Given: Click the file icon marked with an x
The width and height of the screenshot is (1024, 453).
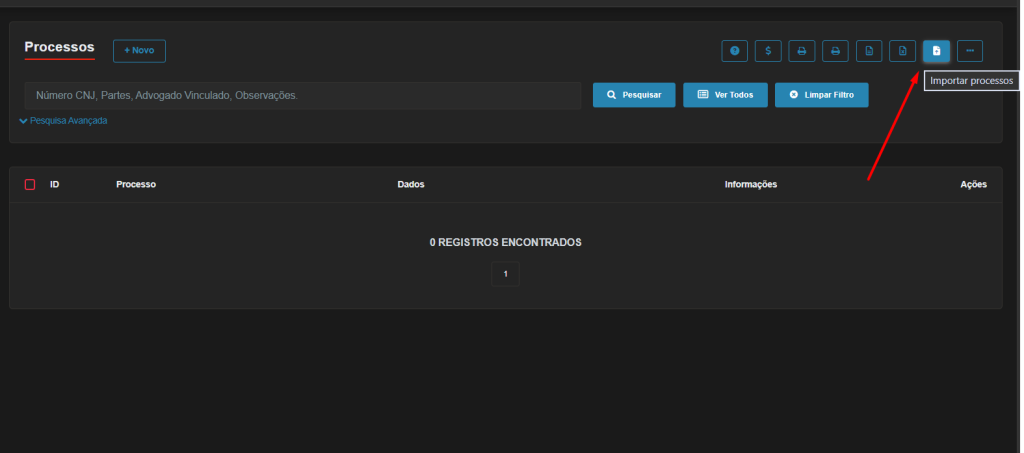Looking at the screenshot, I should 903,51.
